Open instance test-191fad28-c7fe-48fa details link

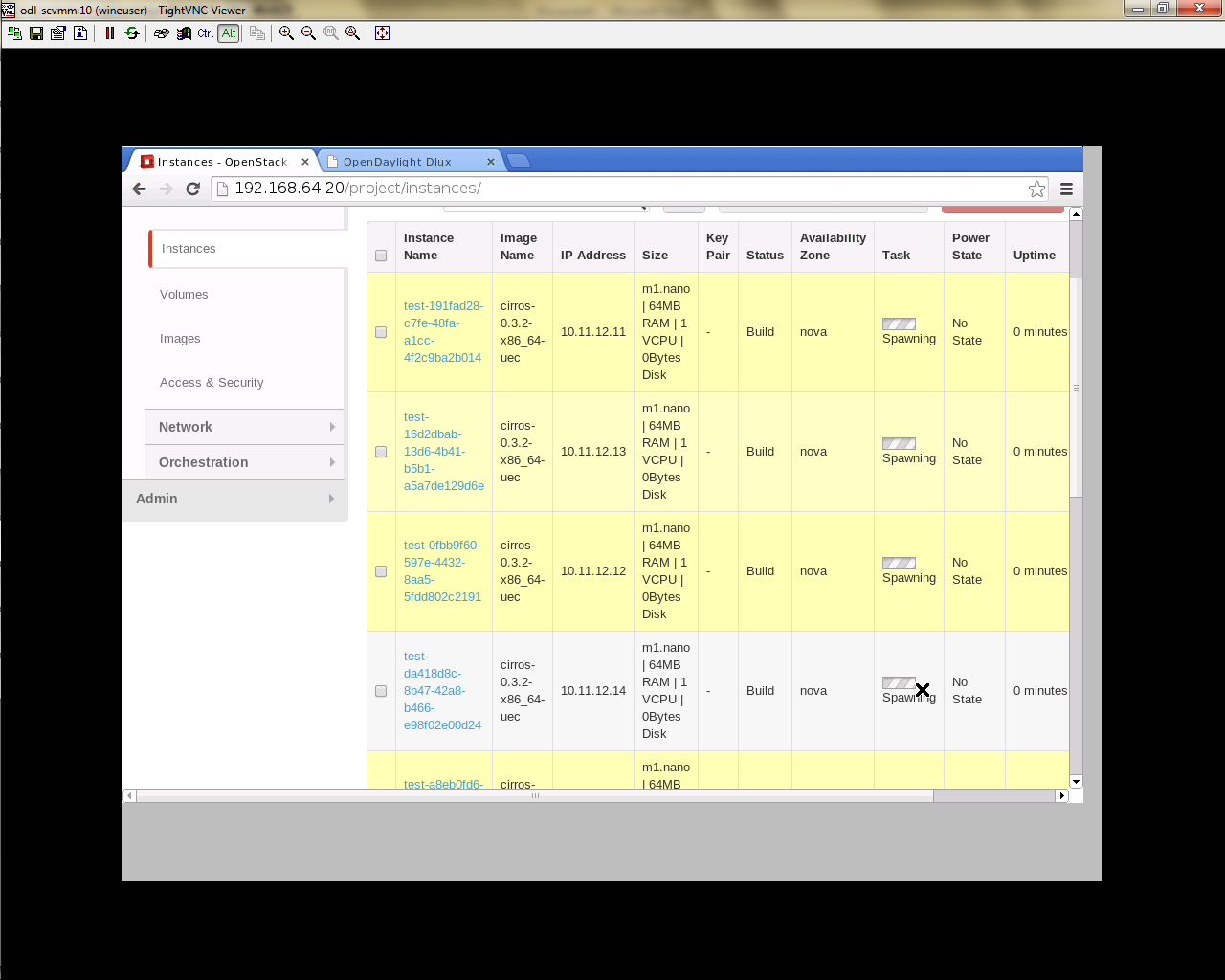(x=443, y=332)
